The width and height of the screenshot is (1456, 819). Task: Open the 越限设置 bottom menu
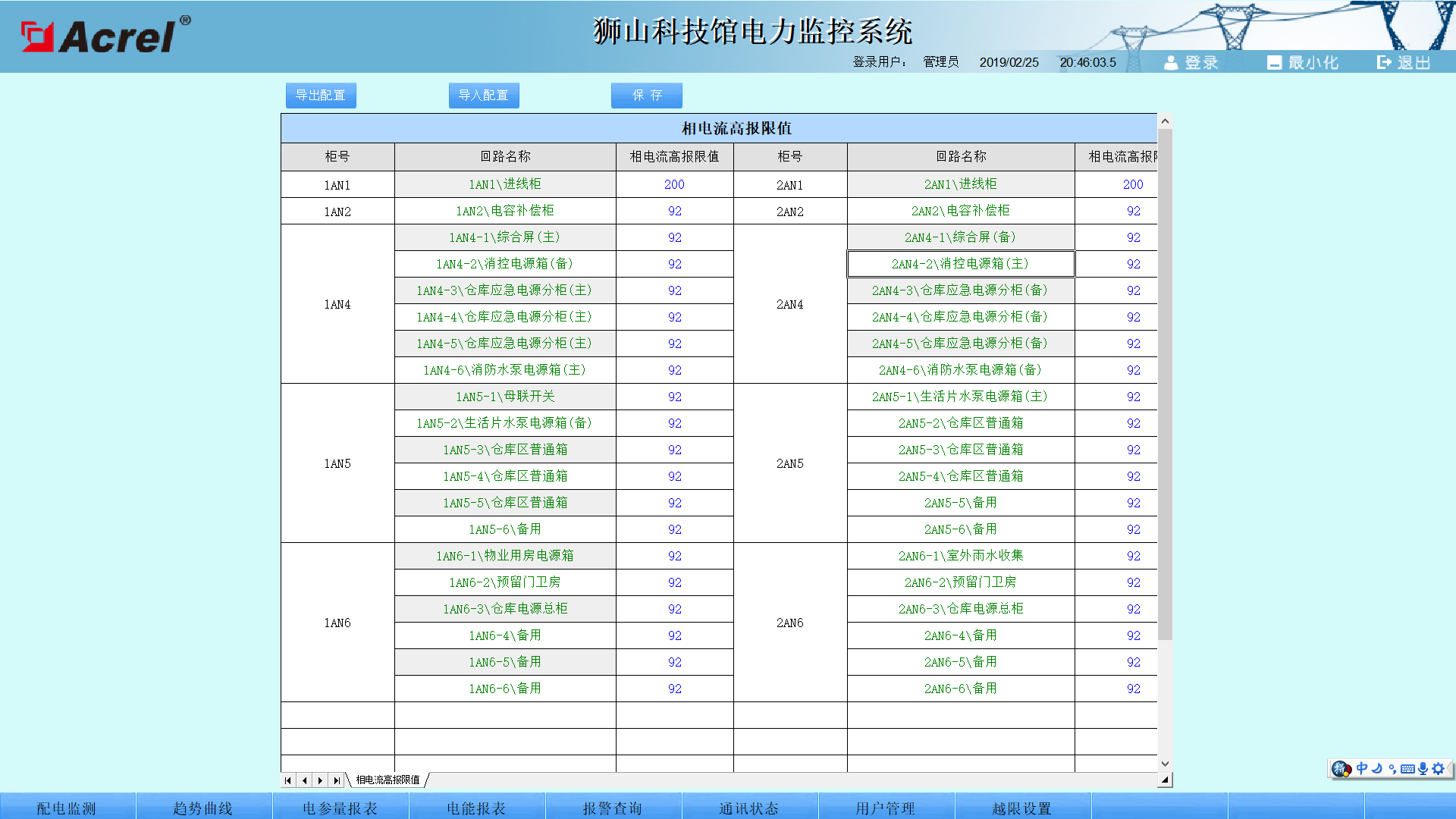coord(1021,808)
